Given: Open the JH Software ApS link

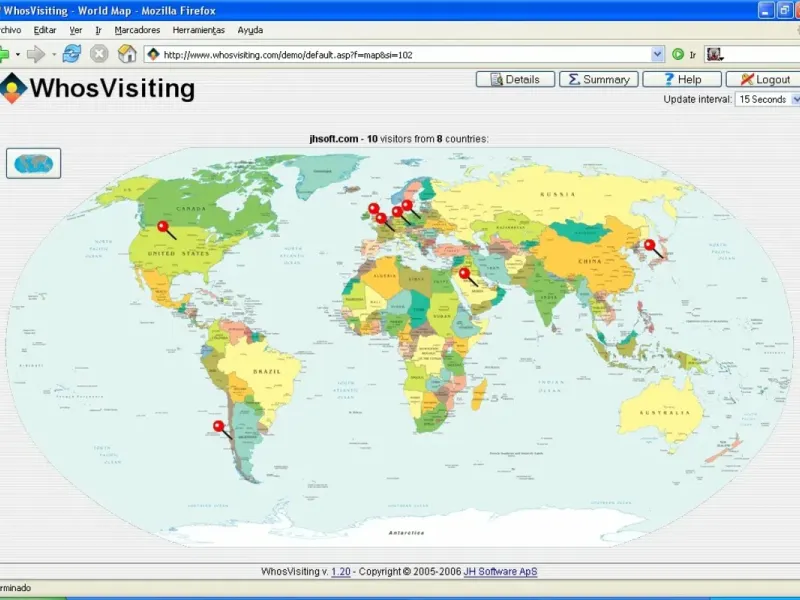Looking at the screenshot, I should (501, 571).
